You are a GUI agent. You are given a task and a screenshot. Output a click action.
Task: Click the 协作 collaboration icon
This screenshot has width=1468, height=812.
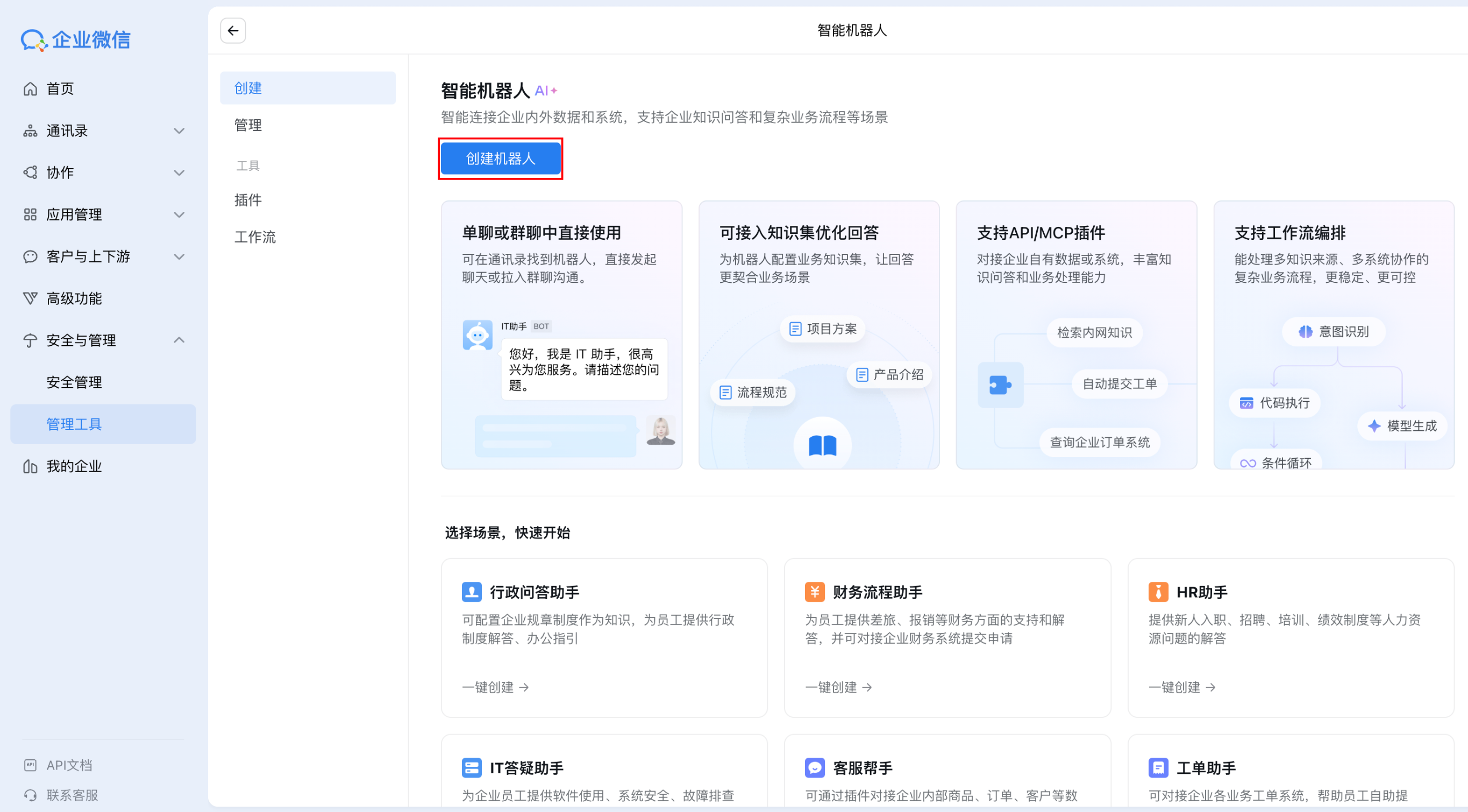30,173
